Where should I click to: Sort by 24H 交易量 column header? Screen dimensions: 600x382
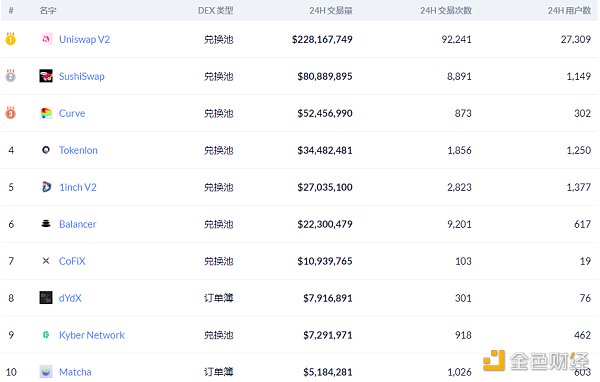(331, 11)
